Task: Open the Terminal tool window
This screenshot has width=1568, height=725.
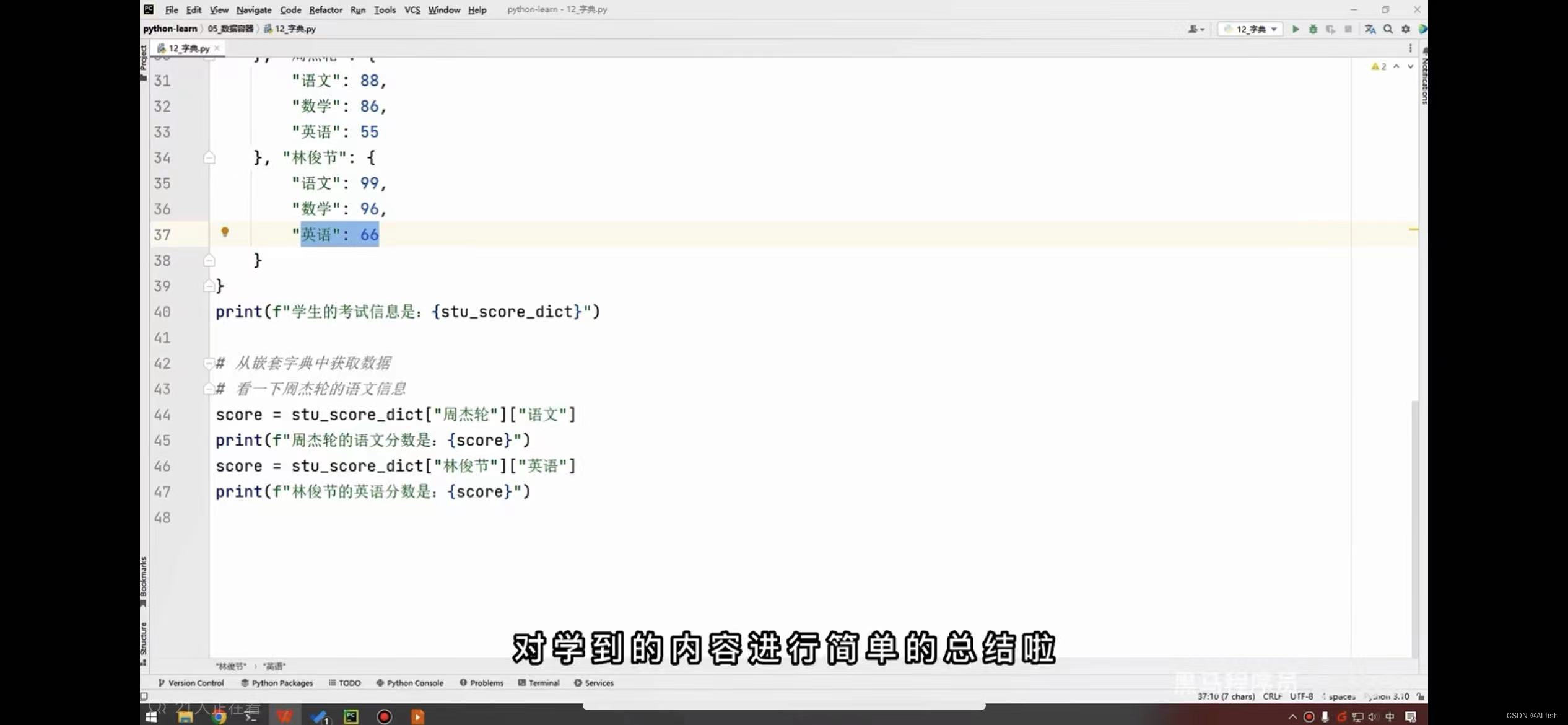Action: click(x=539, y=683)
